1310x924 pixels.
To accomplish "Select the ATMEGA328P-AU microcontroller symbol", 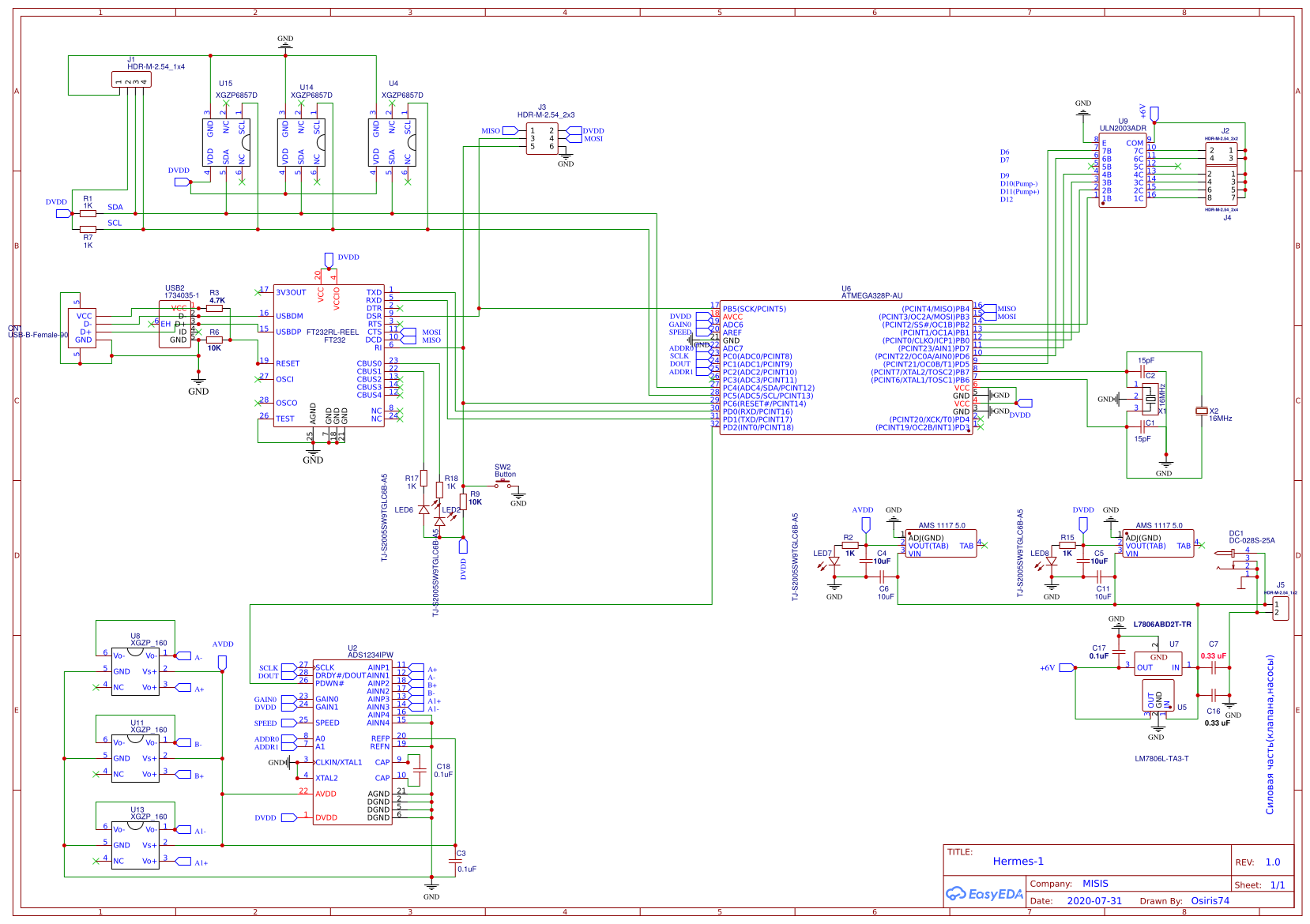I will (x=845, y=368).
